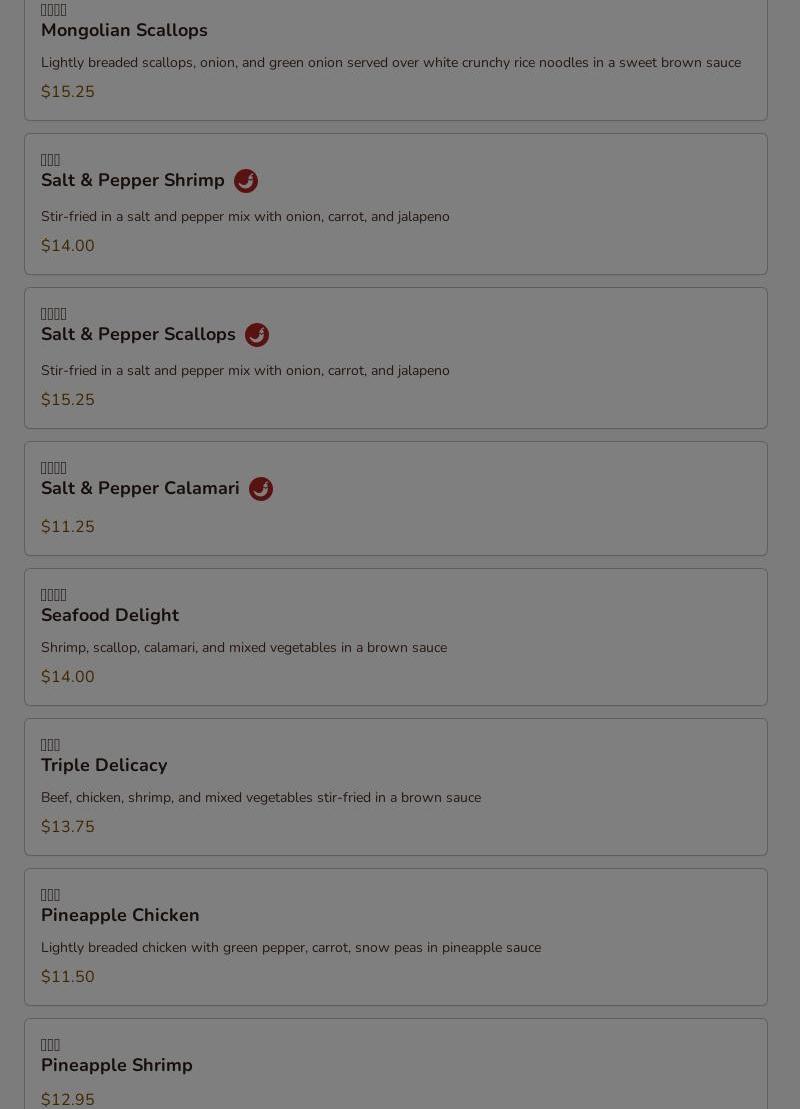Viewport: 800px width, 1109px height.
Task: Click spicy chili icon beside Salt & Pepper Scallops
Action: pos(257,335)
